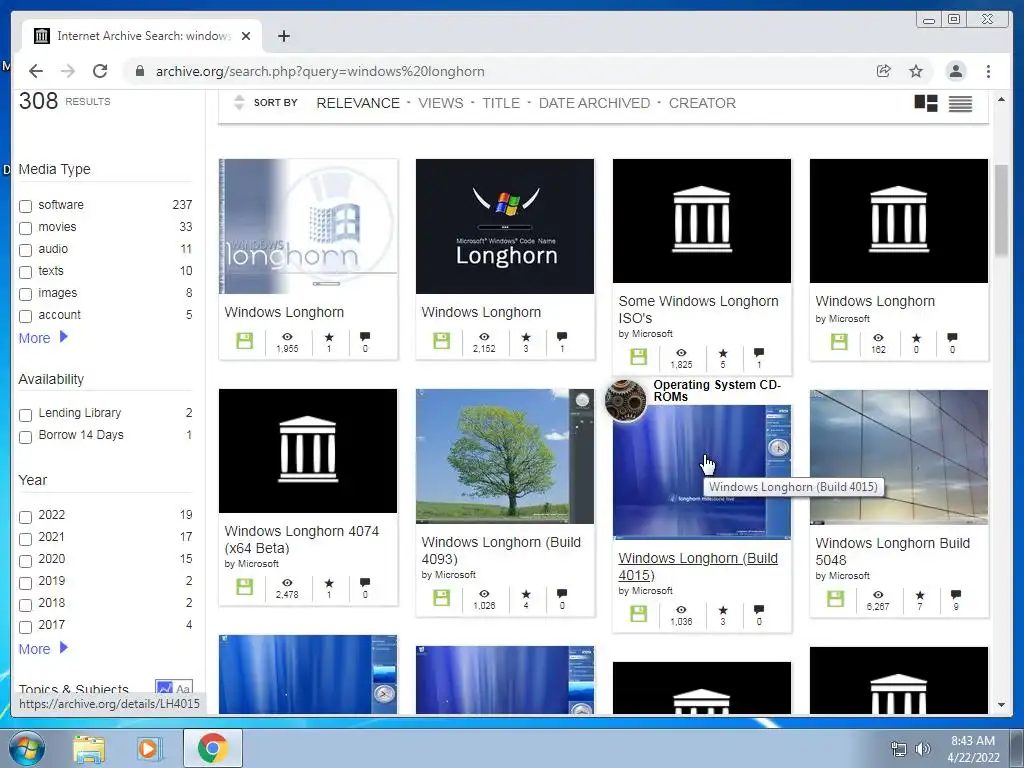1024x768 pixels.
Task: View site security lock info
Action: [x=140, y=71]
